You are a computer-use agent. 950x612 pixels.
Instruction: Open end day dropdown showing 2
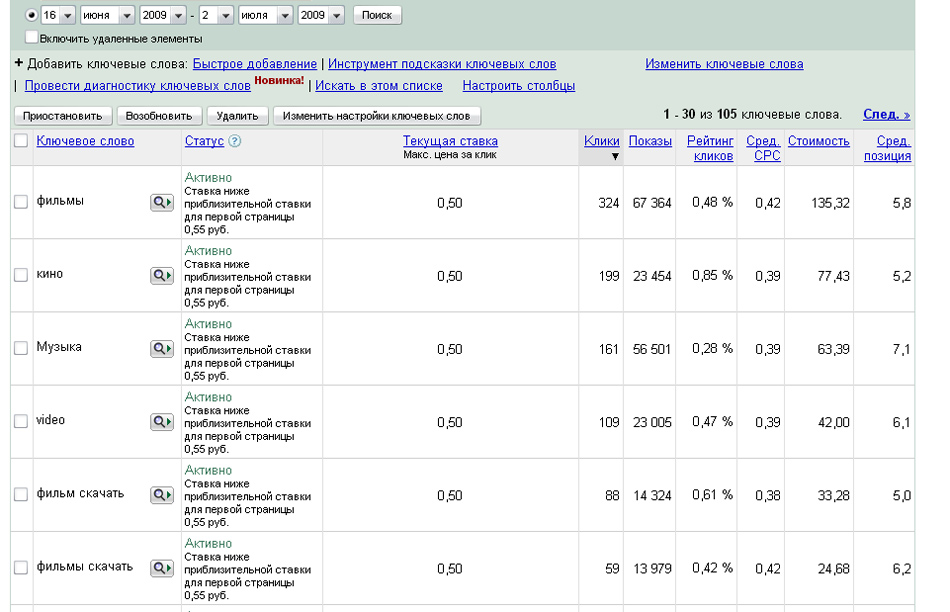216,15
